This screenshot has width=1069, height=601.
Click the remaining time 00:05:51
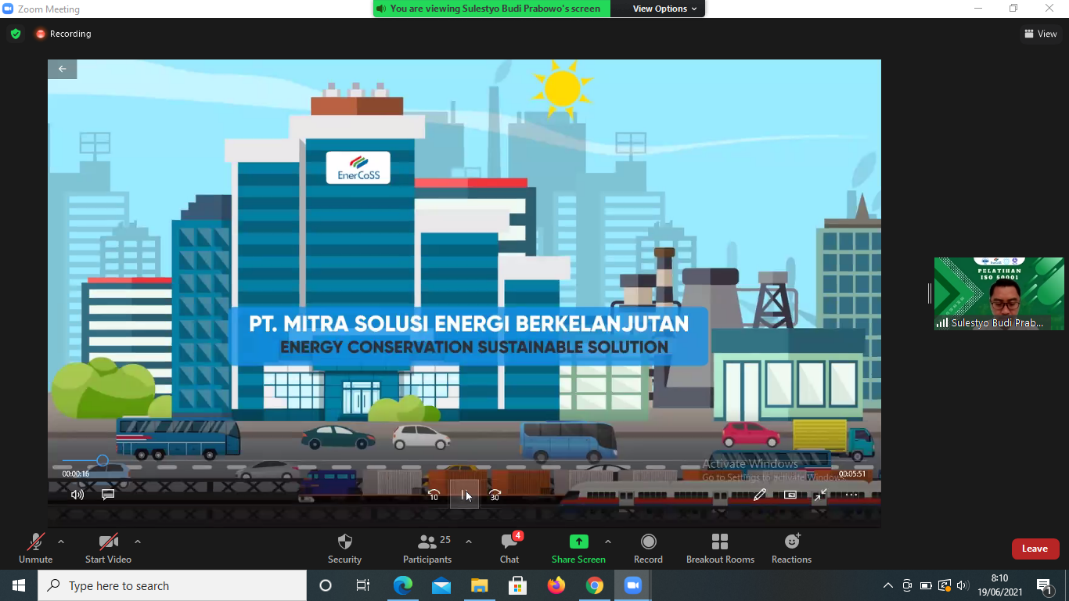point(852,474)
